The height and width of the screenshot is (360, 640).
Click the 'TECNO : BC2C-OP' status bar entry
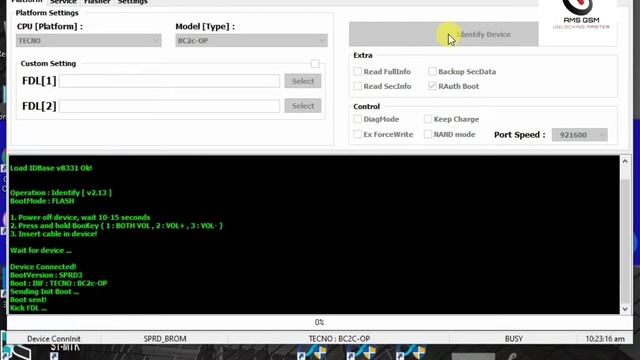tap(339, 339)
